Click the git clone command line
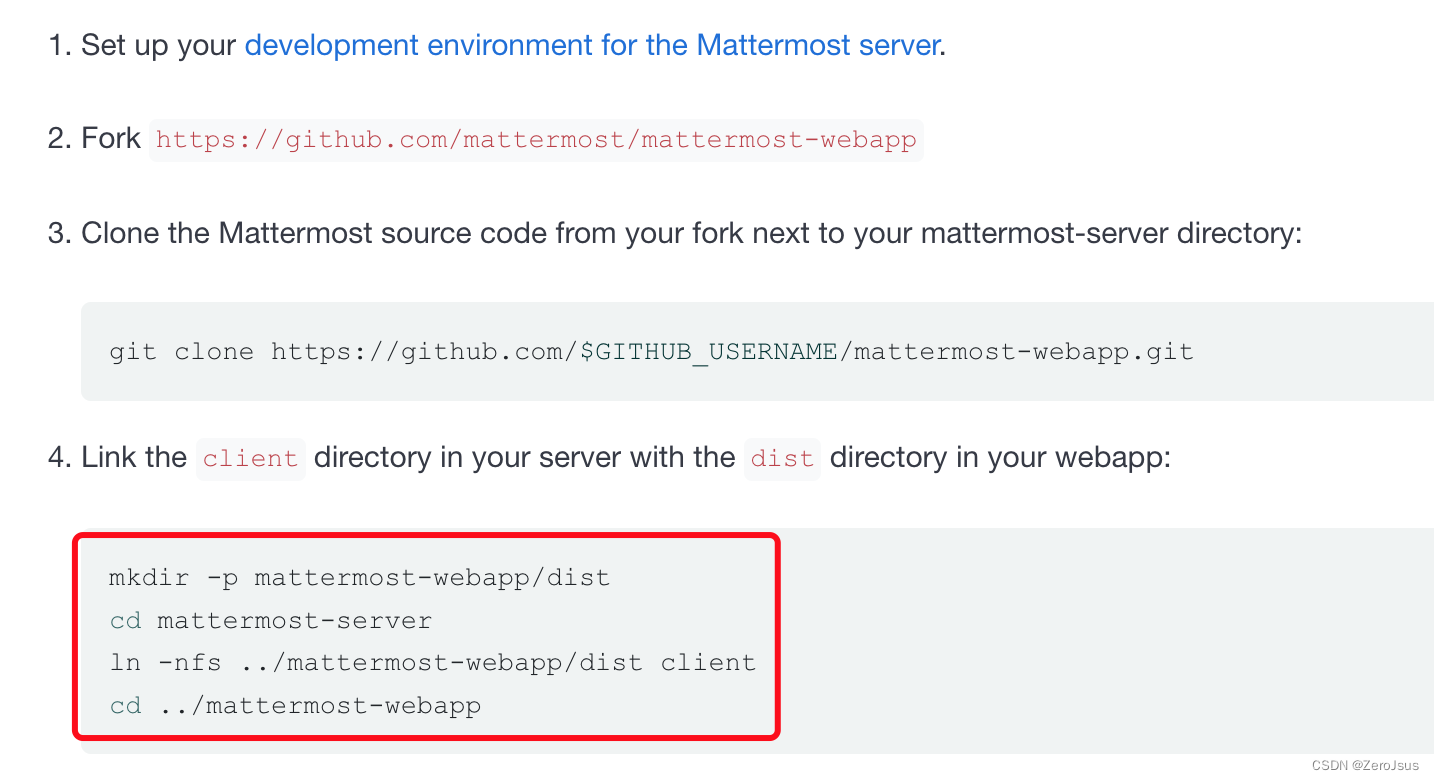 651,352
